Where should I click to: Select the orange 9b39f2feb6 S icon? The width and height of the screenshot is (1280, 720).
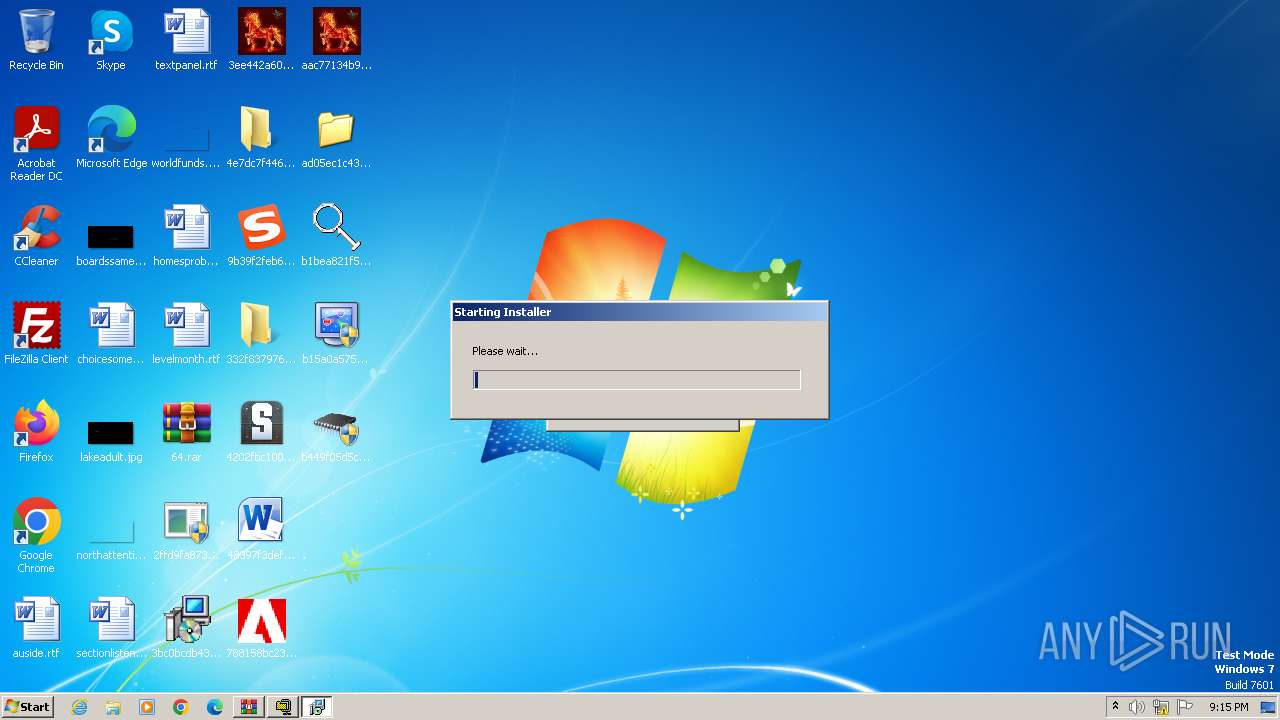pyautogui.click(x=261, y=236)
